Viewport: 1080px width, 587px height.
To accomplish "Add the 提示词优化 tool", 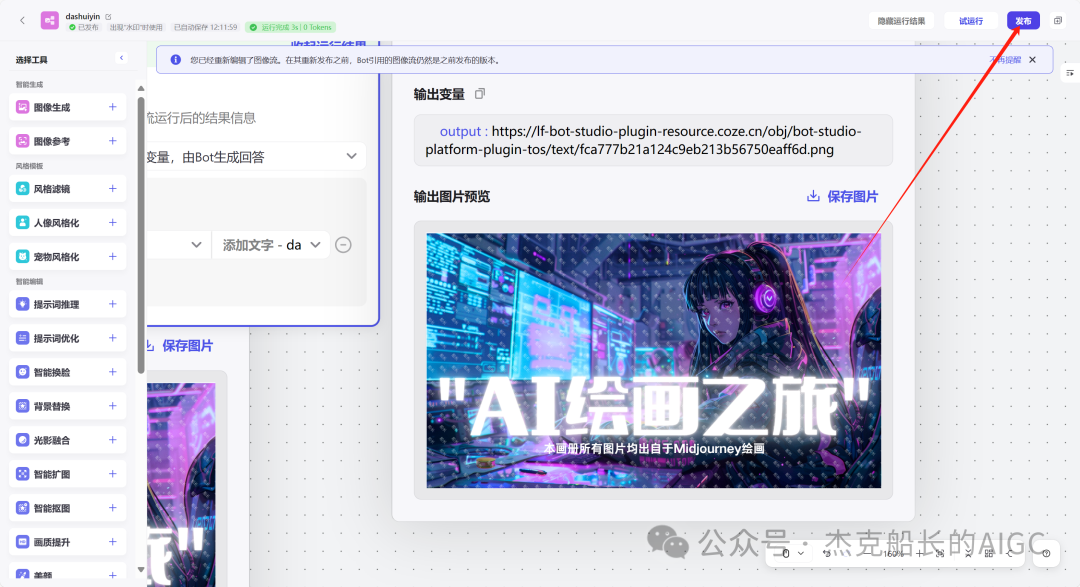I will [x=112, y=338].
